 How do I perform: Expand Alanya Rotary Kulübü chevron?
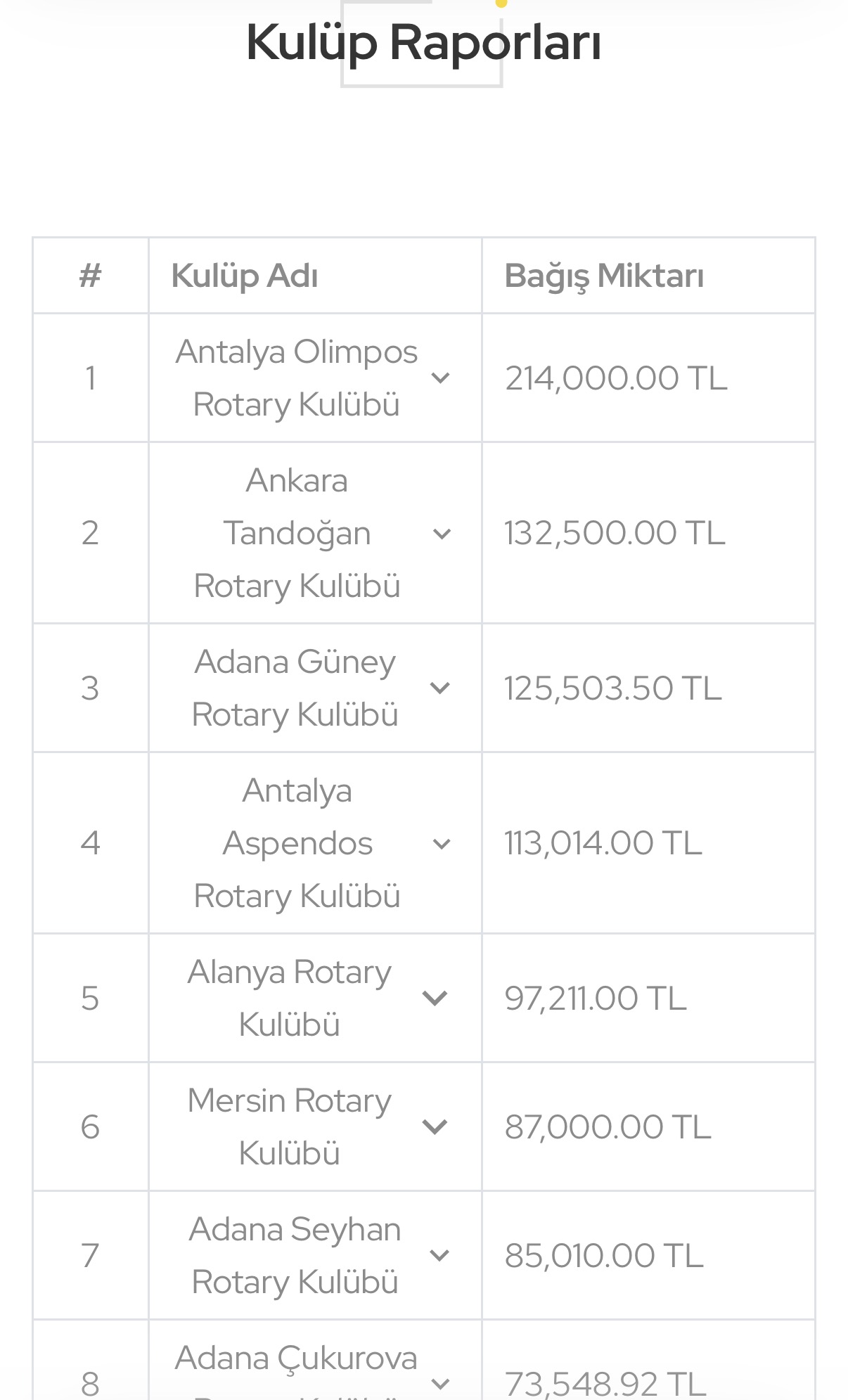pyautogui.click(x=435, y=998)
